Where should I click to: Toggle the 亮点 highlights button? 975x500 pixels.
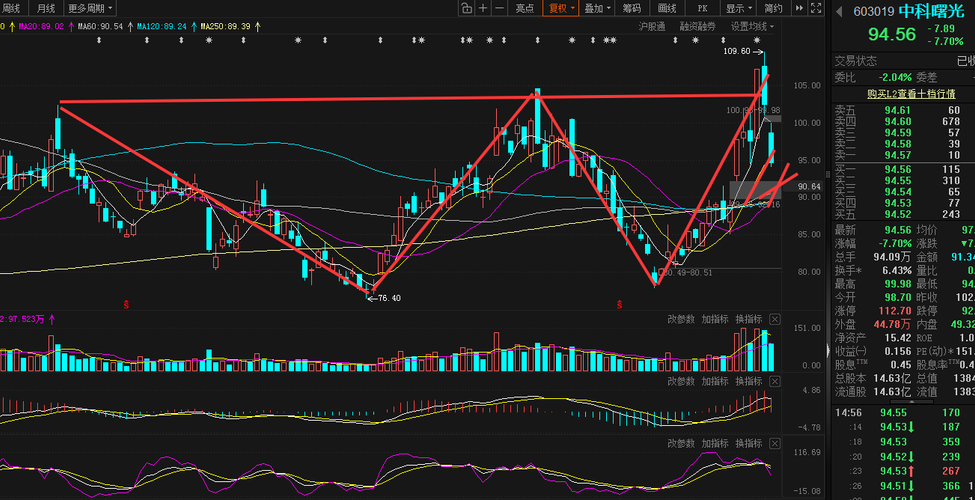(x=524, y=8)
